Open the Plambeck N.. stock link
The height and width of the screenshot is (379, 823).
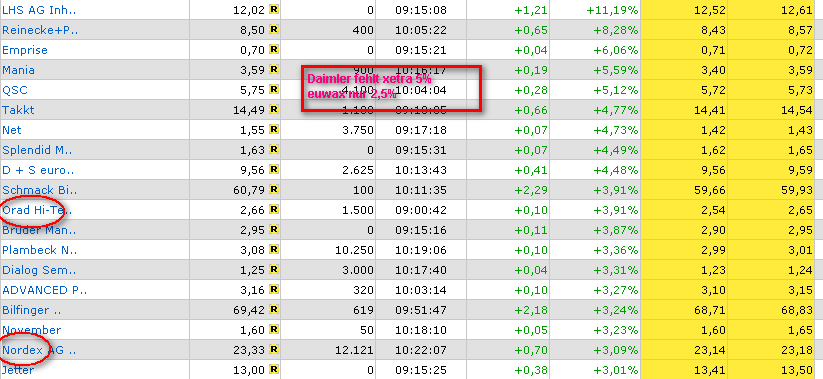(x=40, y=250)
